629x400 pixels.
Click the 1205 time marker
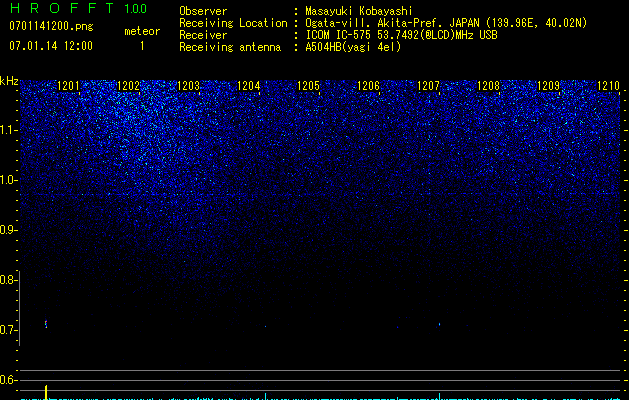pos(308,86)
